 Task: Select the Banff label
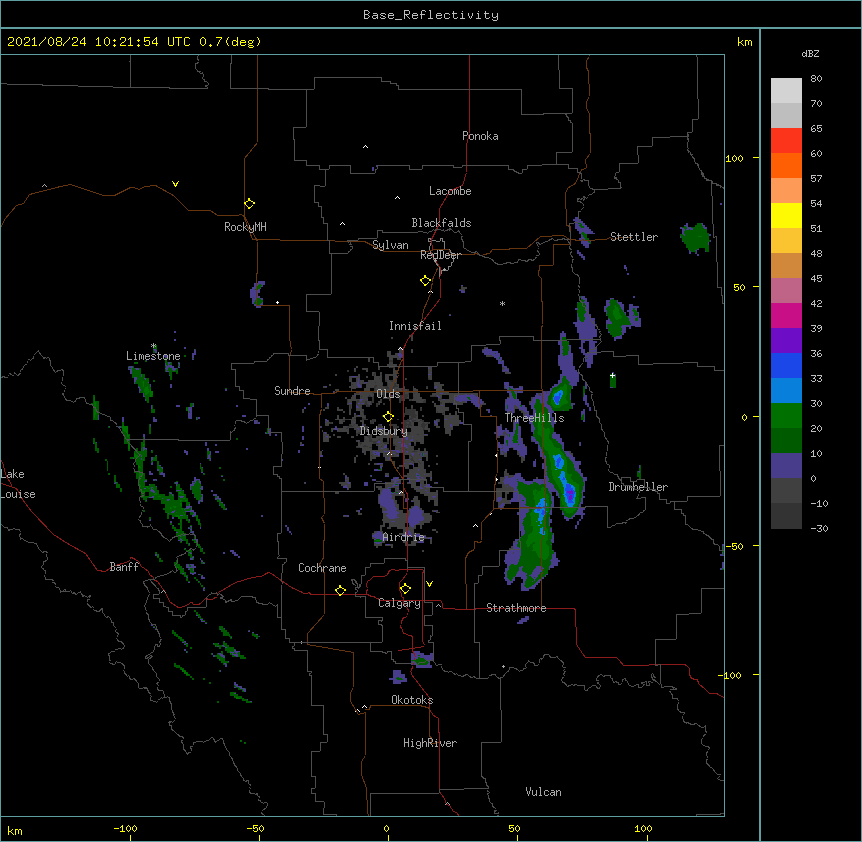click(x=124, y=567)
